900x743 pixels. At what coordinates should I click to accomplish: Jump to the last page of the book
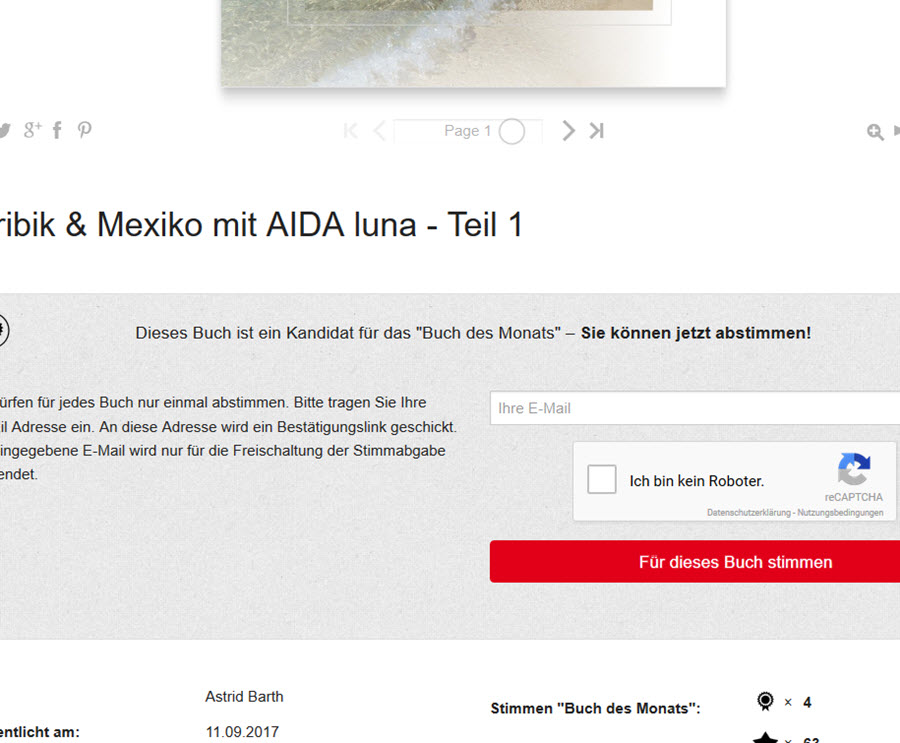tap(596, 130)
